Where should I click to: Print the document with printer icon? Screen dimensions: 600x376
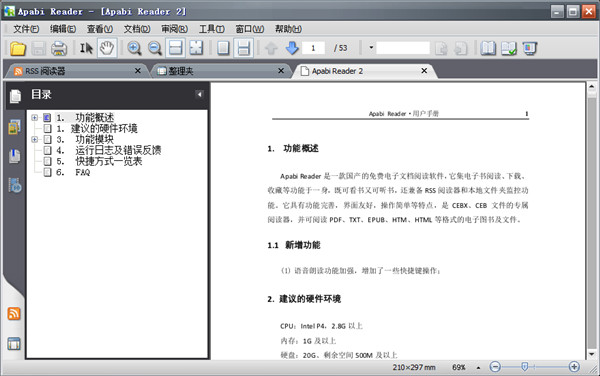coord(59,48)
